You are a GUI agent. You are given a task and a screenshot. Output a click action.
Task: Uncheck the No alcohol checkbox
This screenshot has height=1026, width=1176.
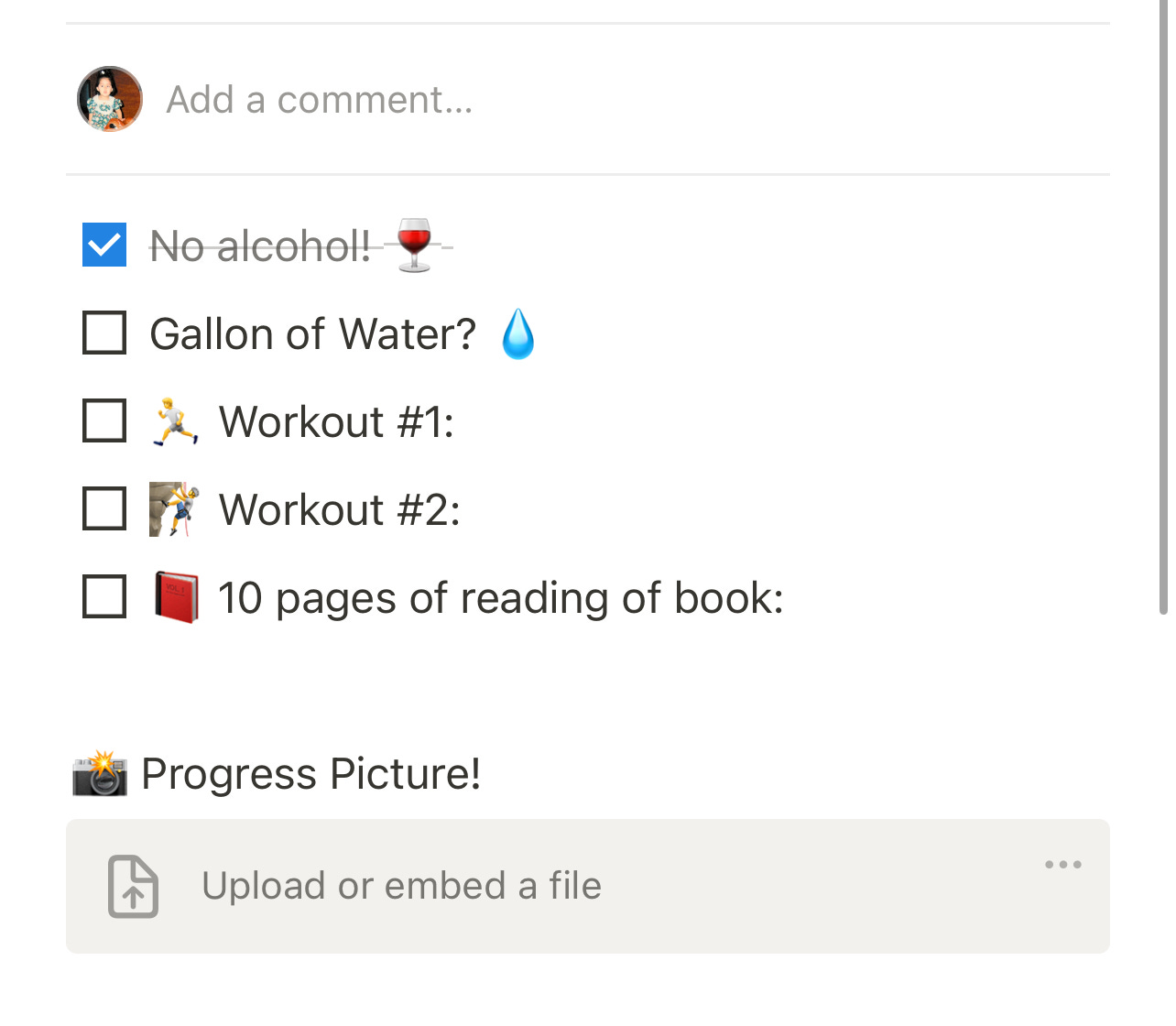[104, 245]
